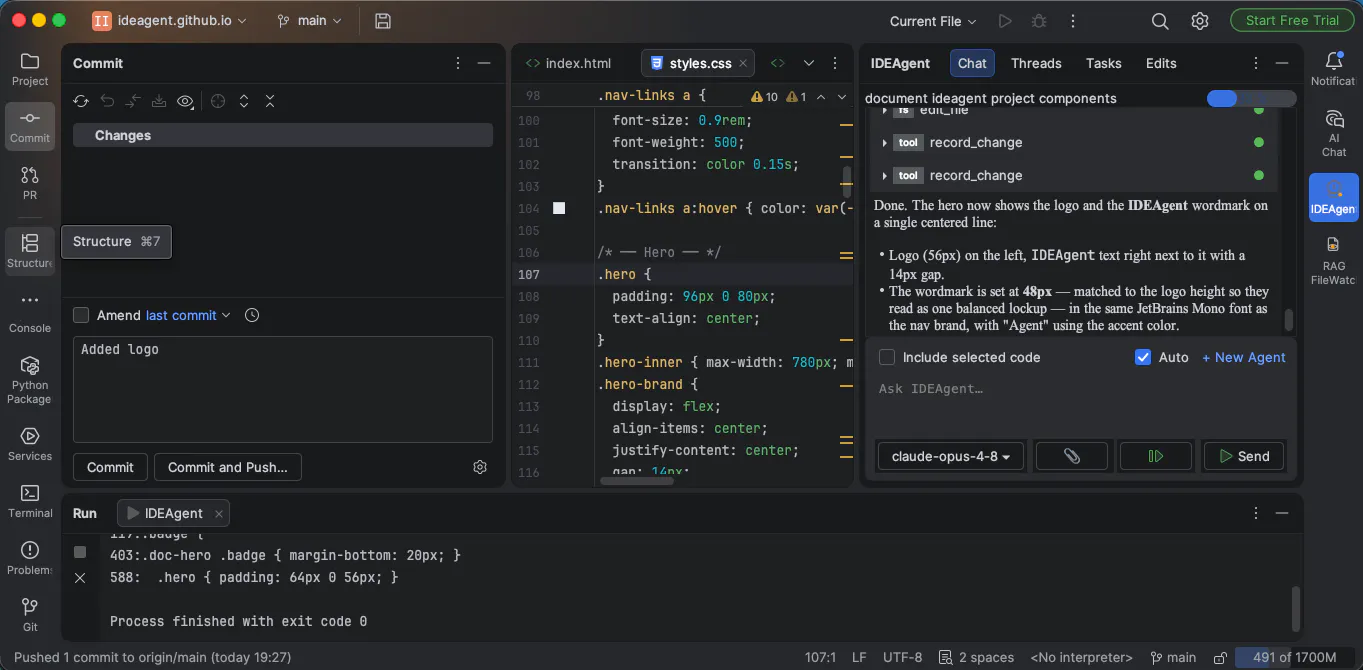
Task: Open commit message history clock icon
Action: (252, 315)
